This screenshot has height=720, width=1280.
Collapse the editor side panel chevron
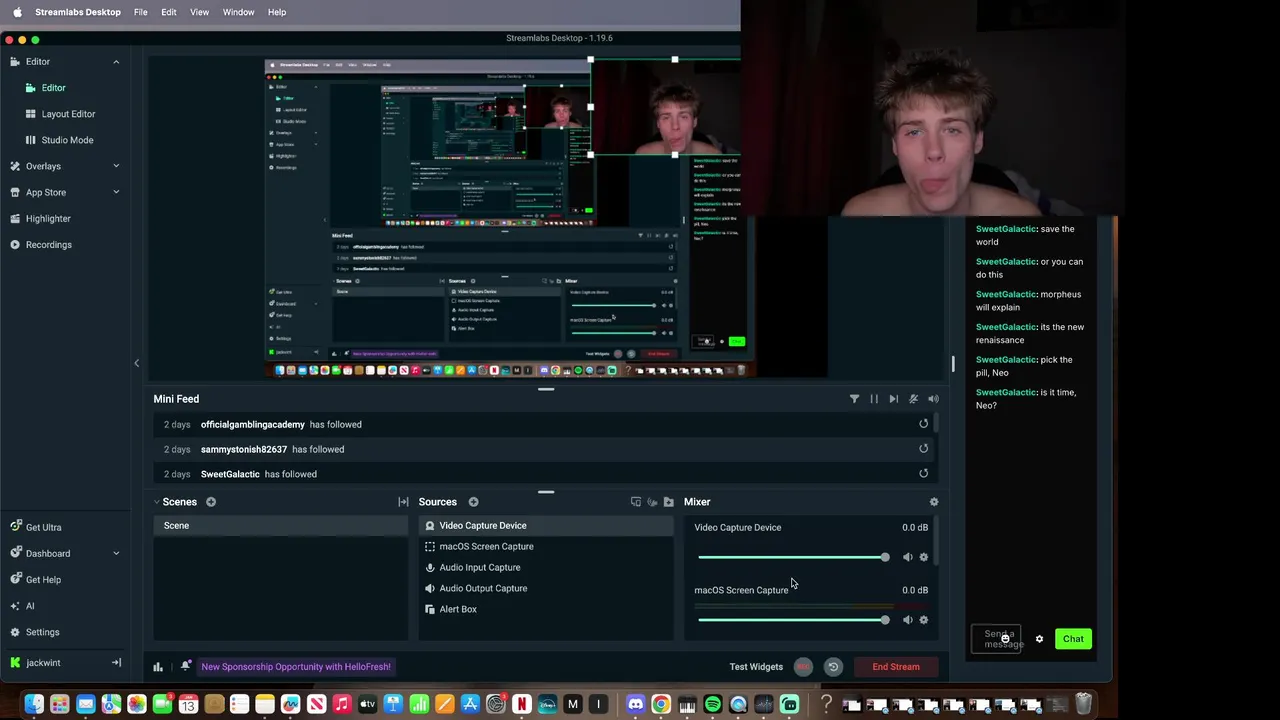[137, 363]
